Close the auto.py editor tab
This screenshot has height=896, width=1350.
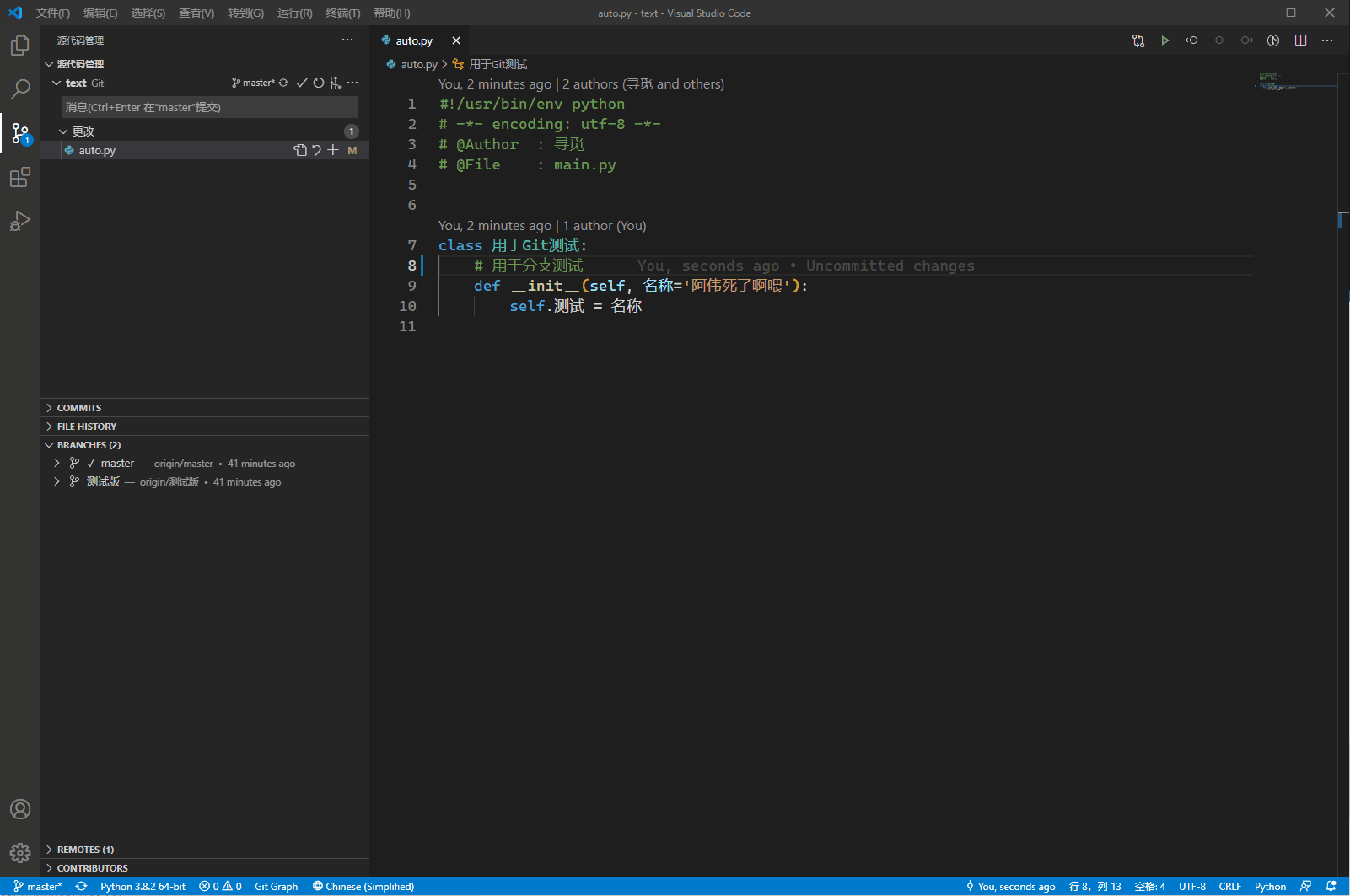tap(456, 40)
